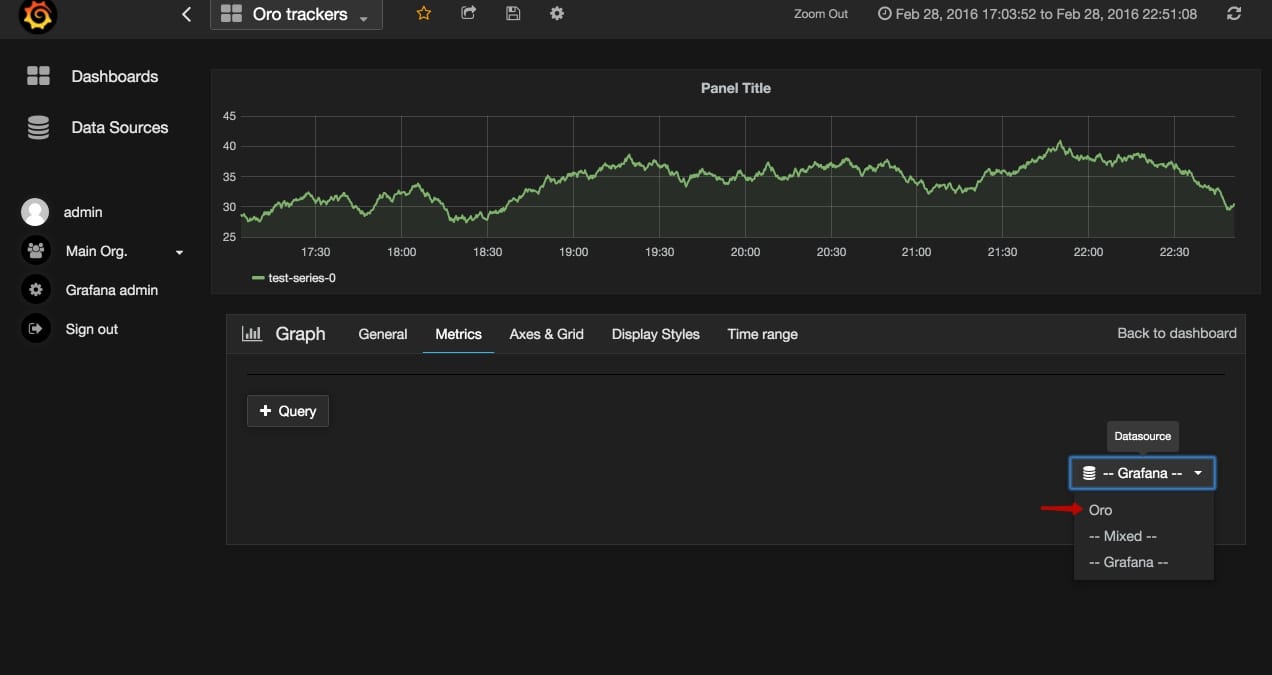Click Back to dashboard link

tap(1177, 333)
